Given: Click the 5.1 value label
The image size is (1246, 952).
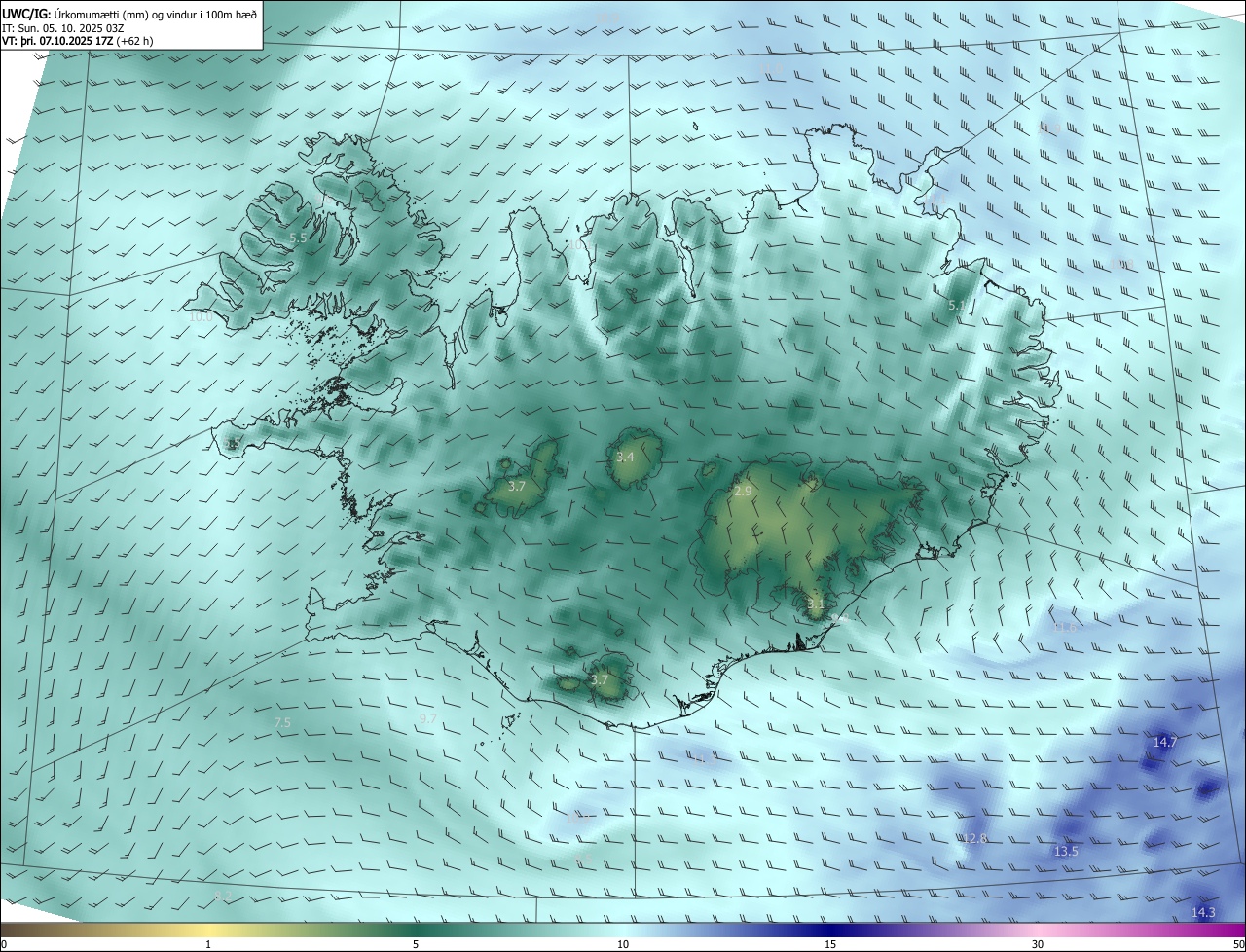Looking at the screenshot, I should point(957,306).
